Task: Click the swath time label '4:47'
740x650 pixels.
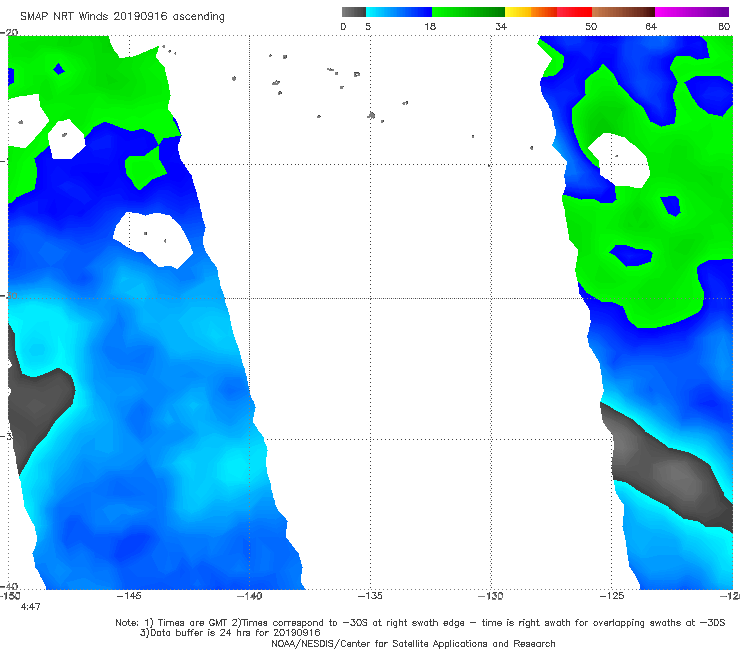Action: point(30,607)
